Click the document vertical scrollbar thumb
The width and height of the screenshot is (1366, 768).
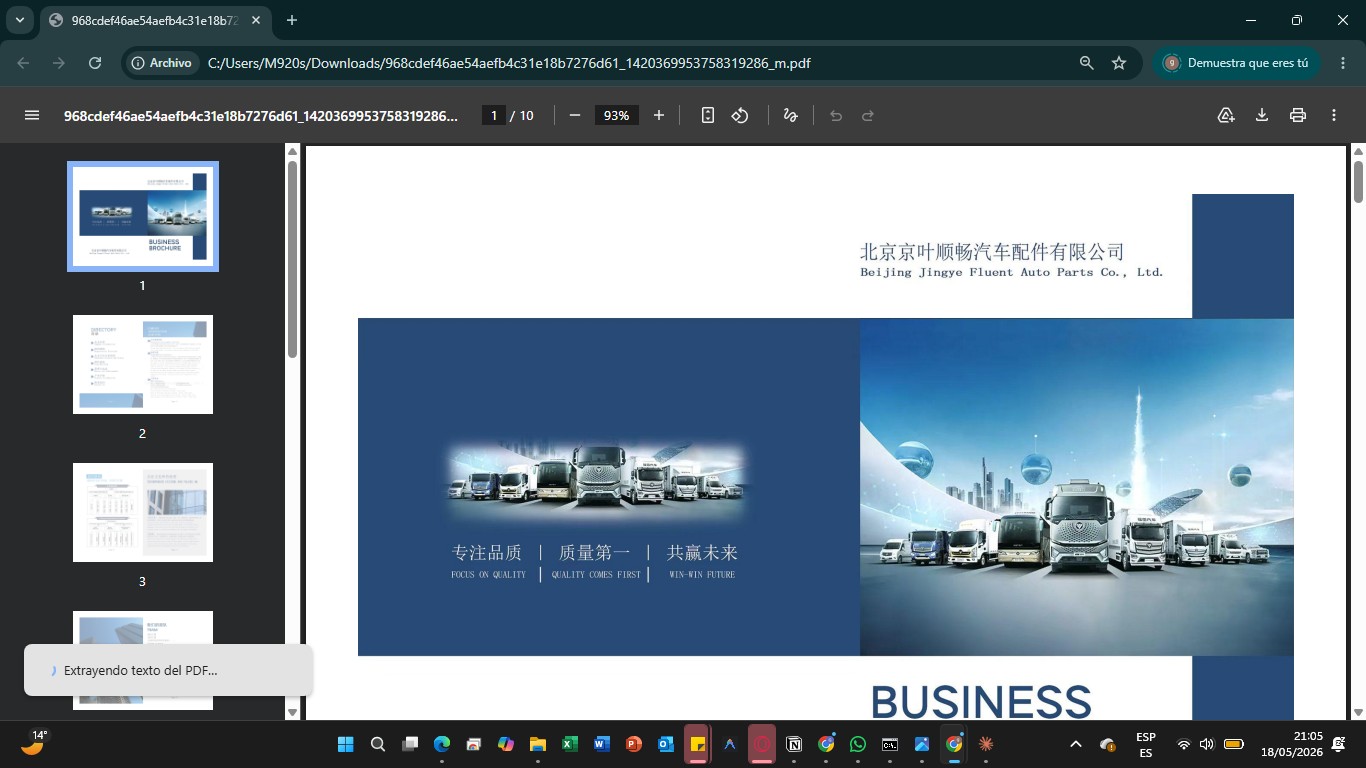coord(1358,182)
